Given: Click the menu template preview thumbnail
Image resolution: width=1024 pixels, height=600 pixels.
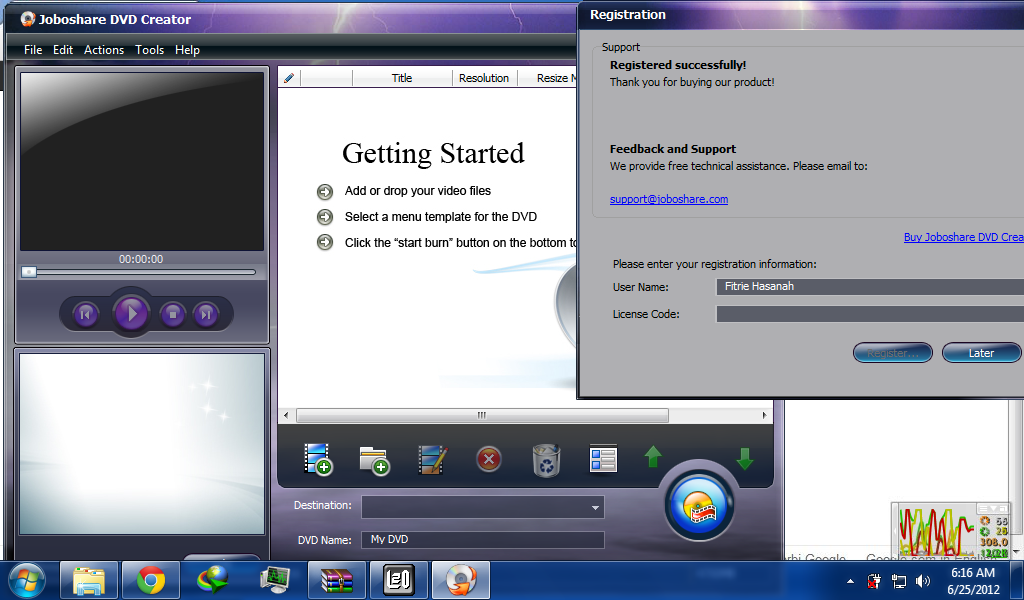Looking at the screenshot, I should pos(142,444).
